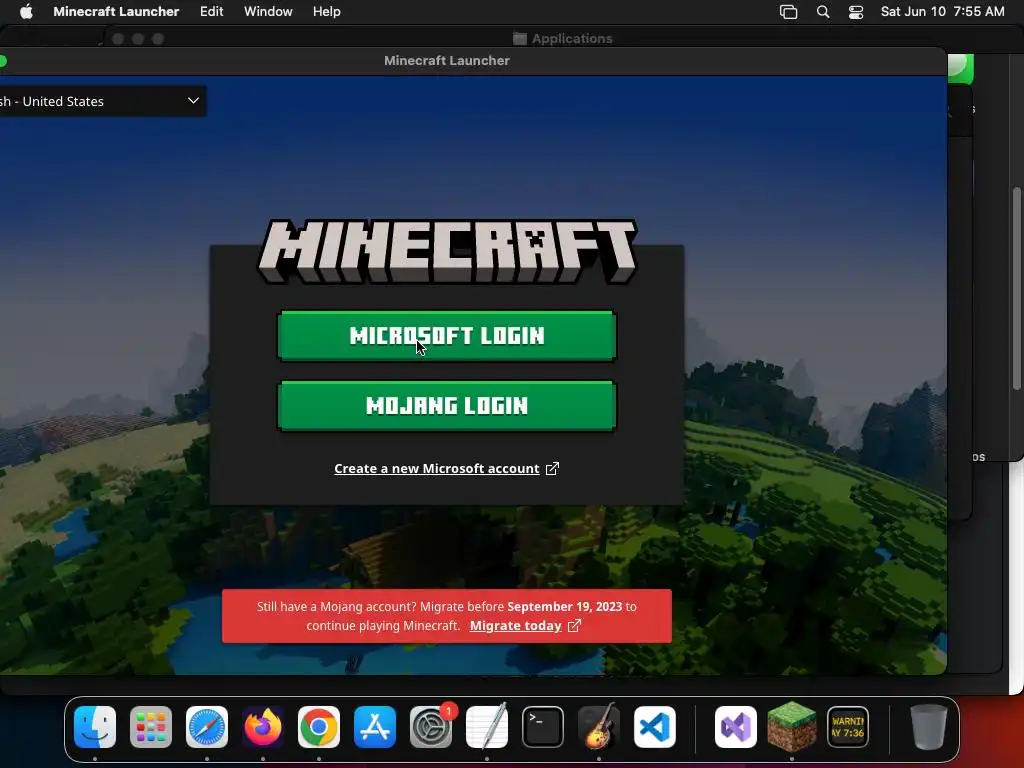Click the date and time in menu bar

coord(942,12)
